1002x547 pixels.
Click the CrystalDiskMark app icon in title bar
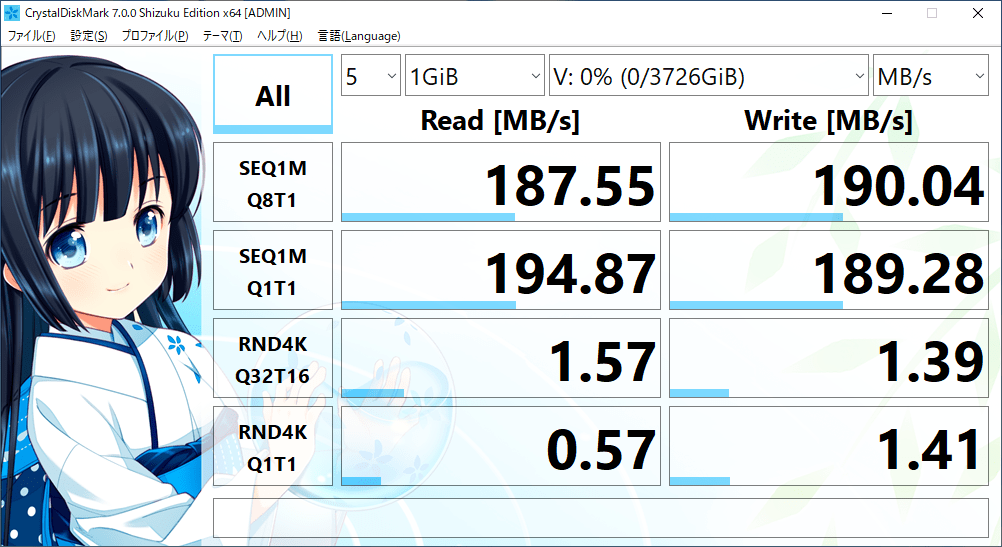pyautogui.click(x=12, y=13)
